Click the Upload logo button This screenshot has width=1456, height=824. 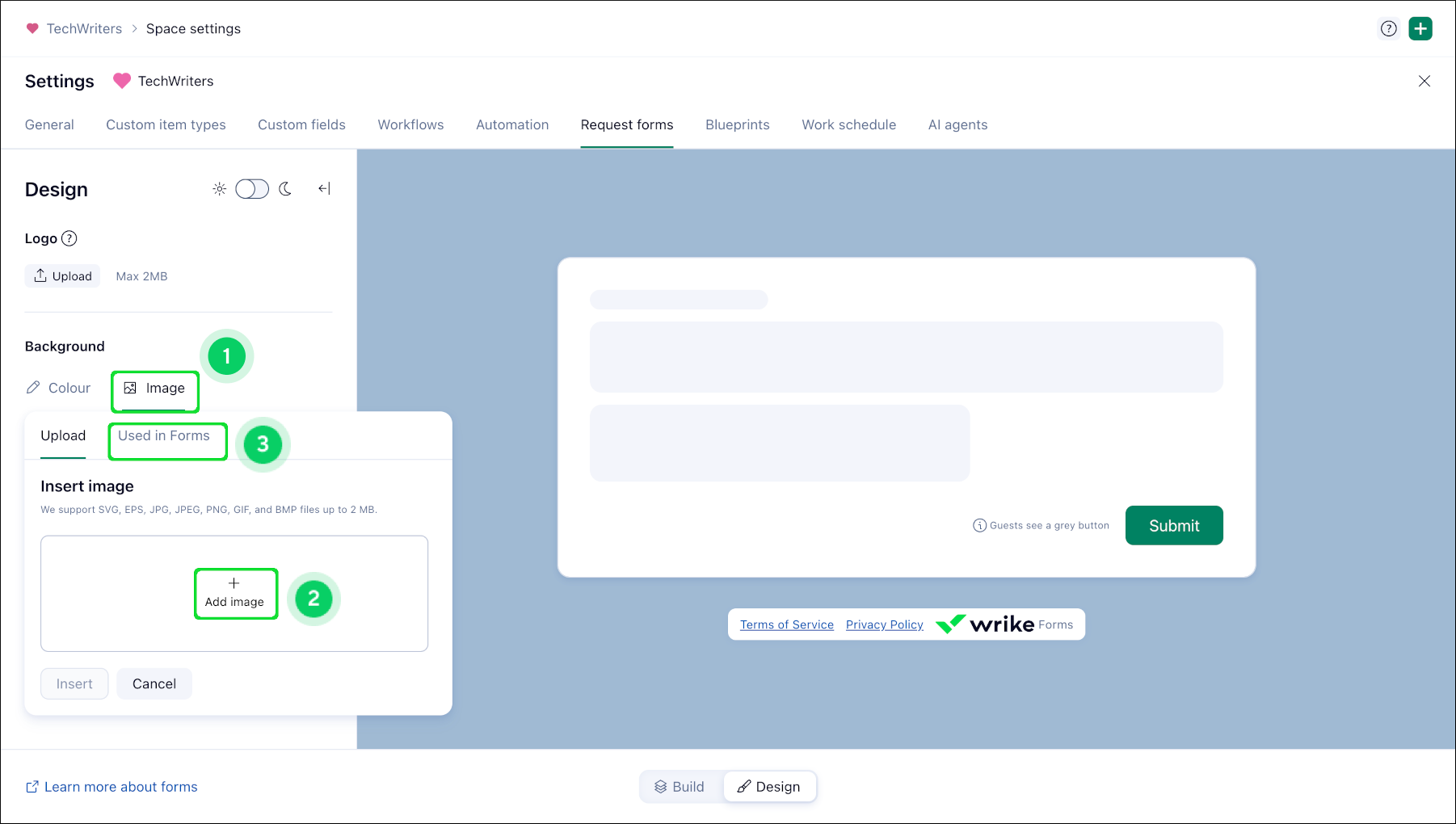[x=62, y=276]
